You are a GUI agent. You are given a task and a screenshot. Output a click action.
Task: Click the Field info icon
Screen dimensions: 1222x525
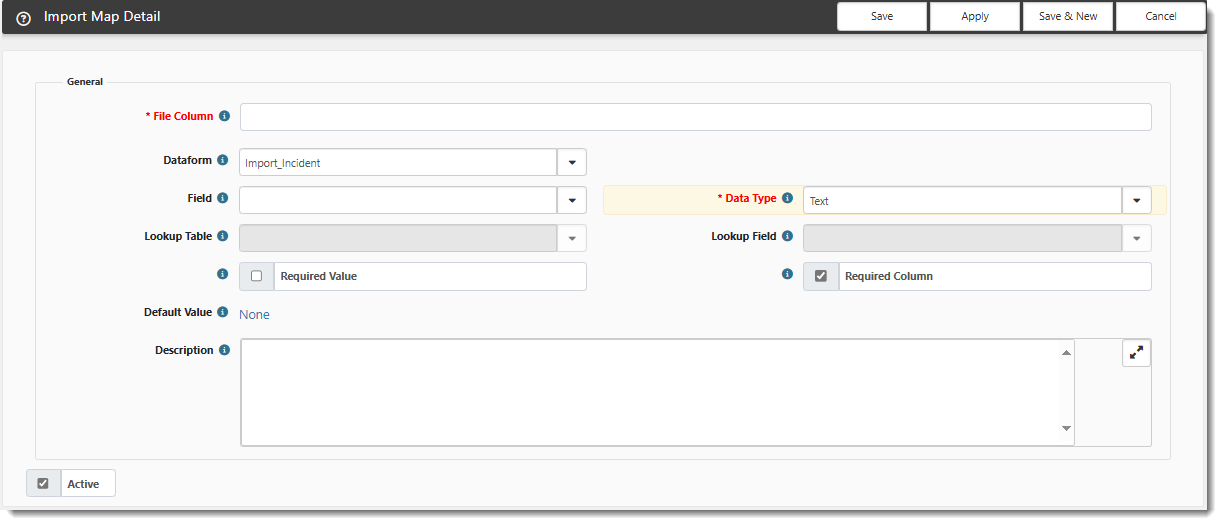(222, 198)
